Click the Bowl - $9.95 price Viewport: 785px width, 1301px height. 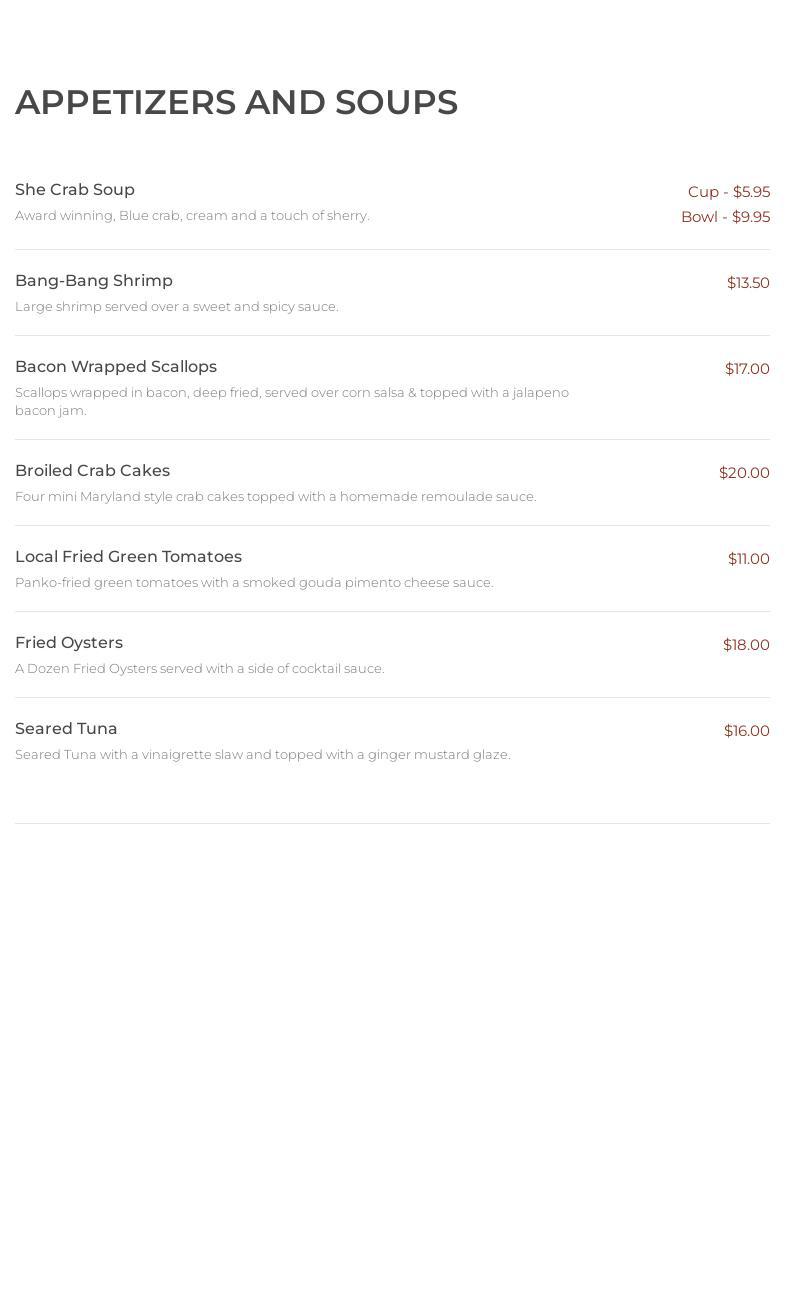point(725,217)
